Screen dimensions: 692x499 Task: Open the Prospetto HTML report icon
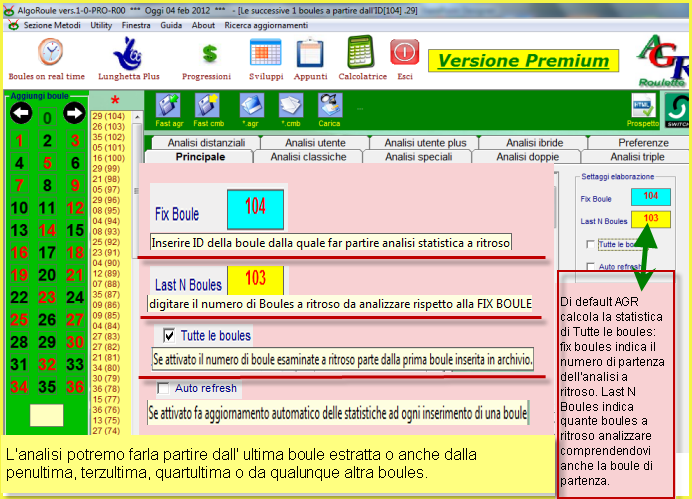641,107
